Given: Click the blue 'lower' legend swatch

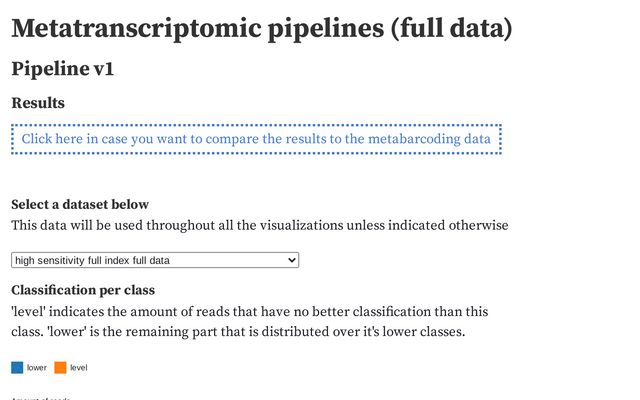Looking at the screenshot, I should coord(17,368).
